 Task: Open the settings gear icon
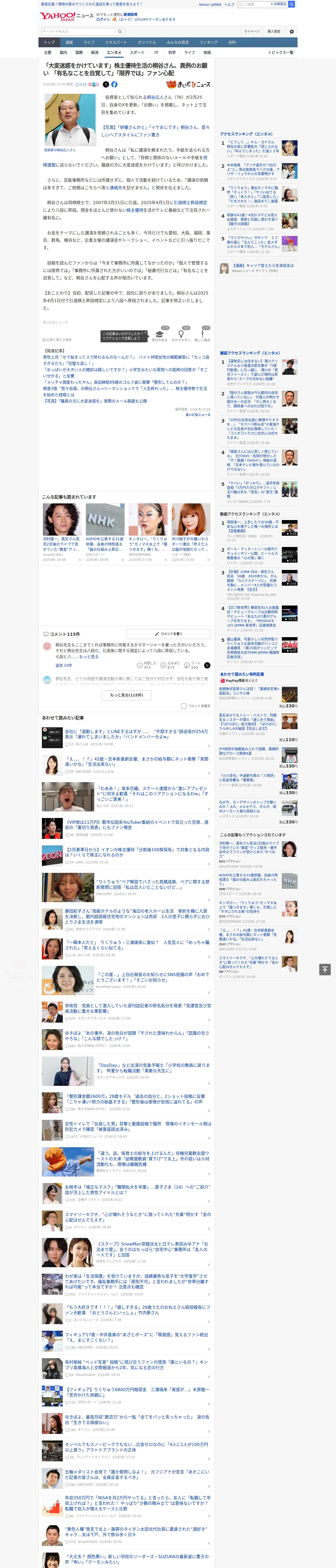click(292, 31)
